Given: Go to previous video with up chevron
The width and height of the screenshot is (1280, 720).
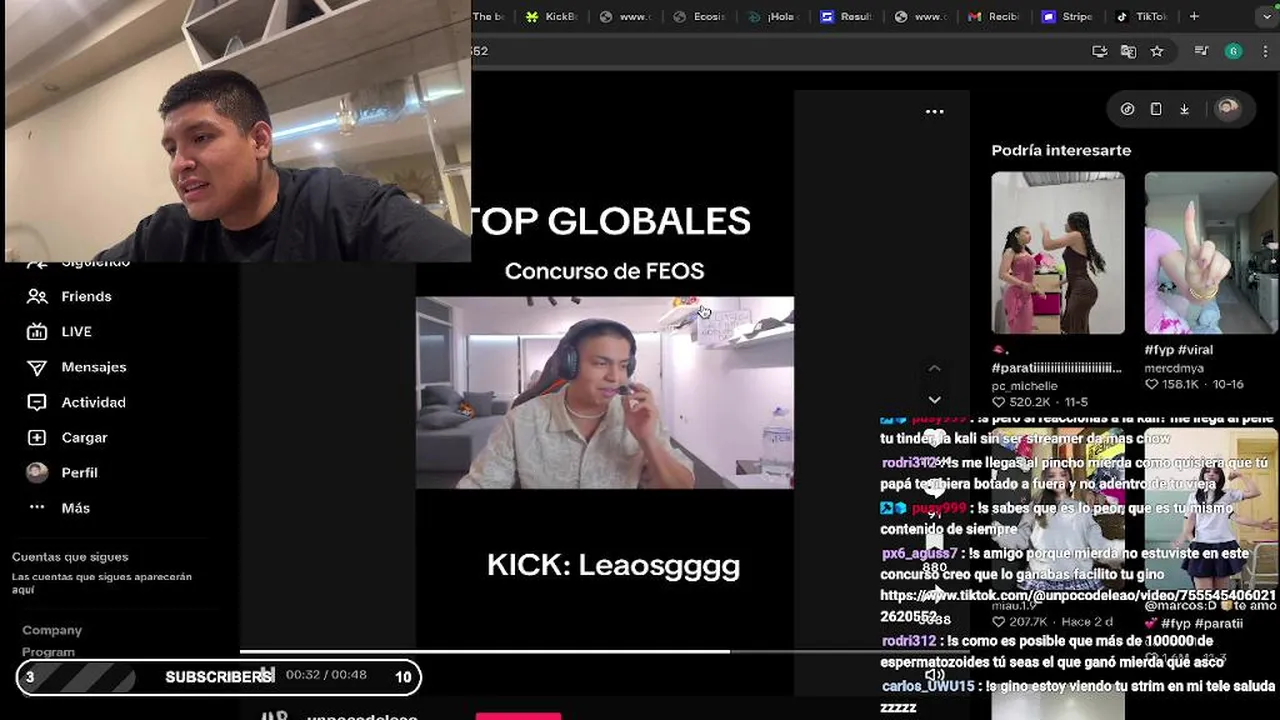Looking at the screenshot, I should pyautogui.click(x=934, y=369).
